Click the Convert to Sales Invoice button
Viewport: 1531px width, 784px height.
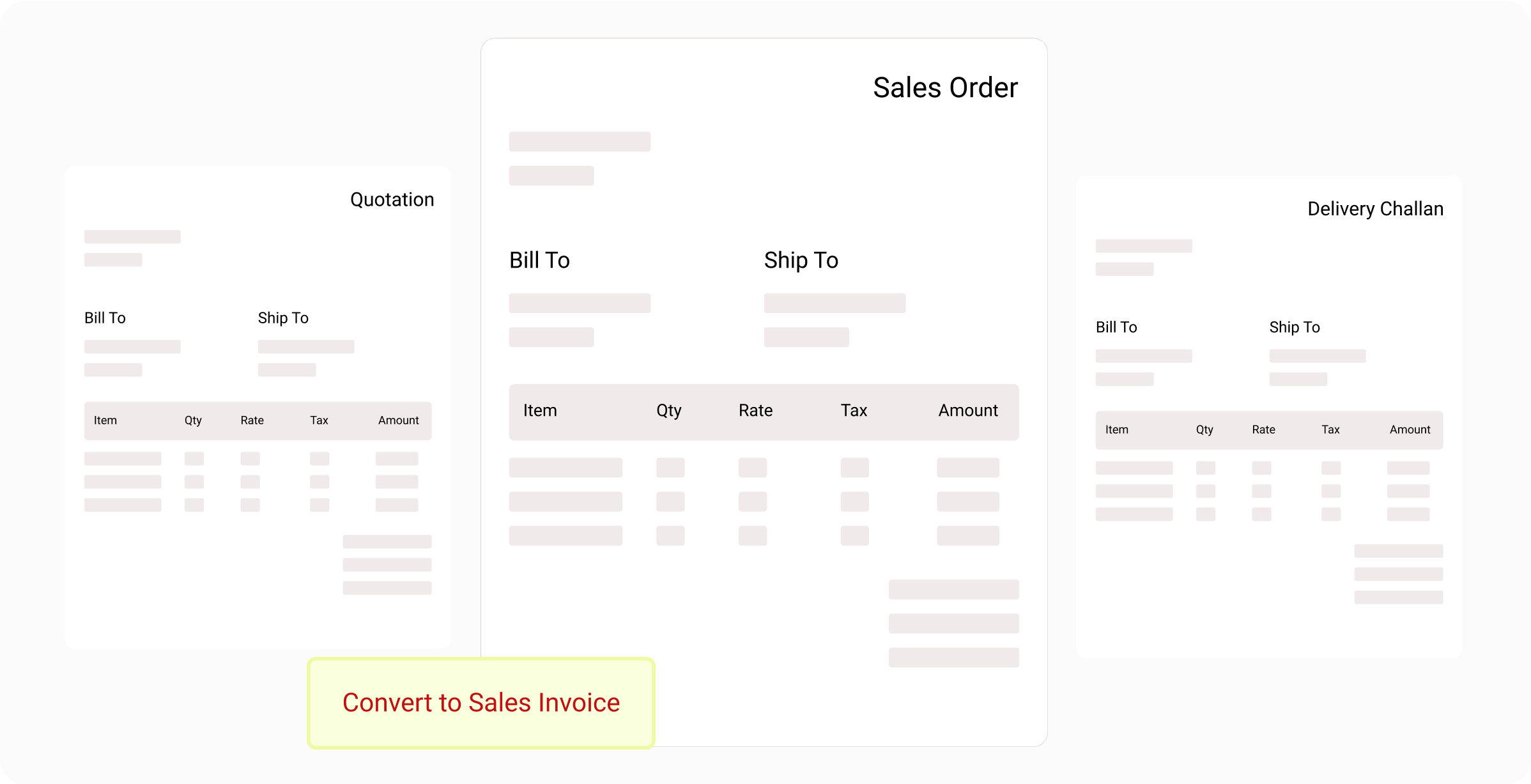point(481,702)
